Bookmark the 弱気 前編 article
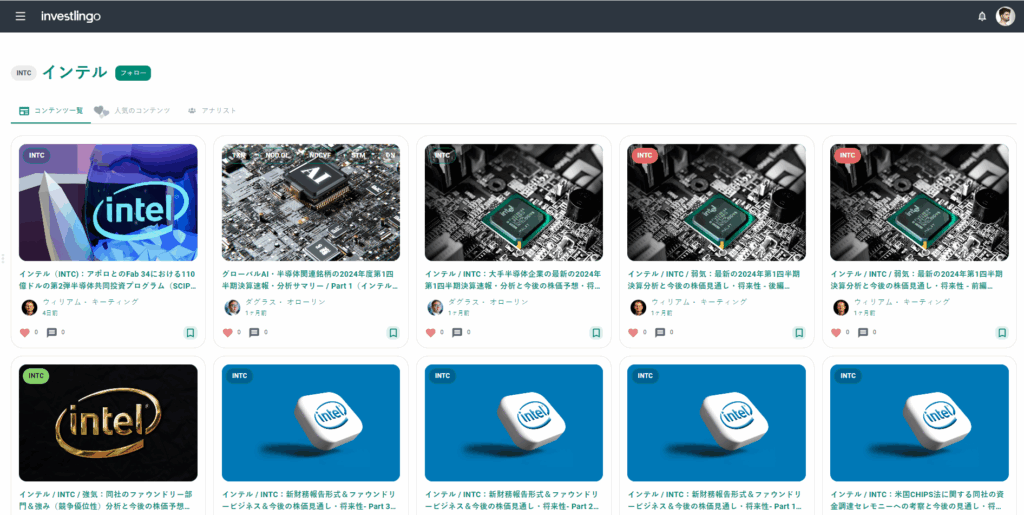Screen dimensions: 1024x515 (x=1002, y=333)
